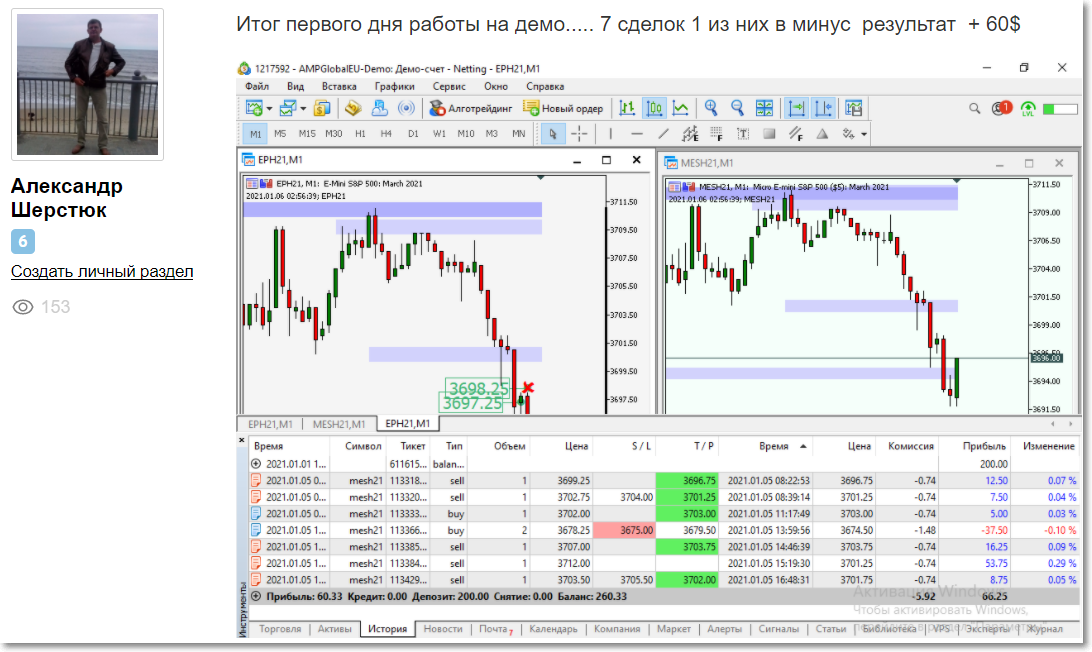Open the notifications icon with red badge
The image size is (1092, 652).
coord(1001,108)
